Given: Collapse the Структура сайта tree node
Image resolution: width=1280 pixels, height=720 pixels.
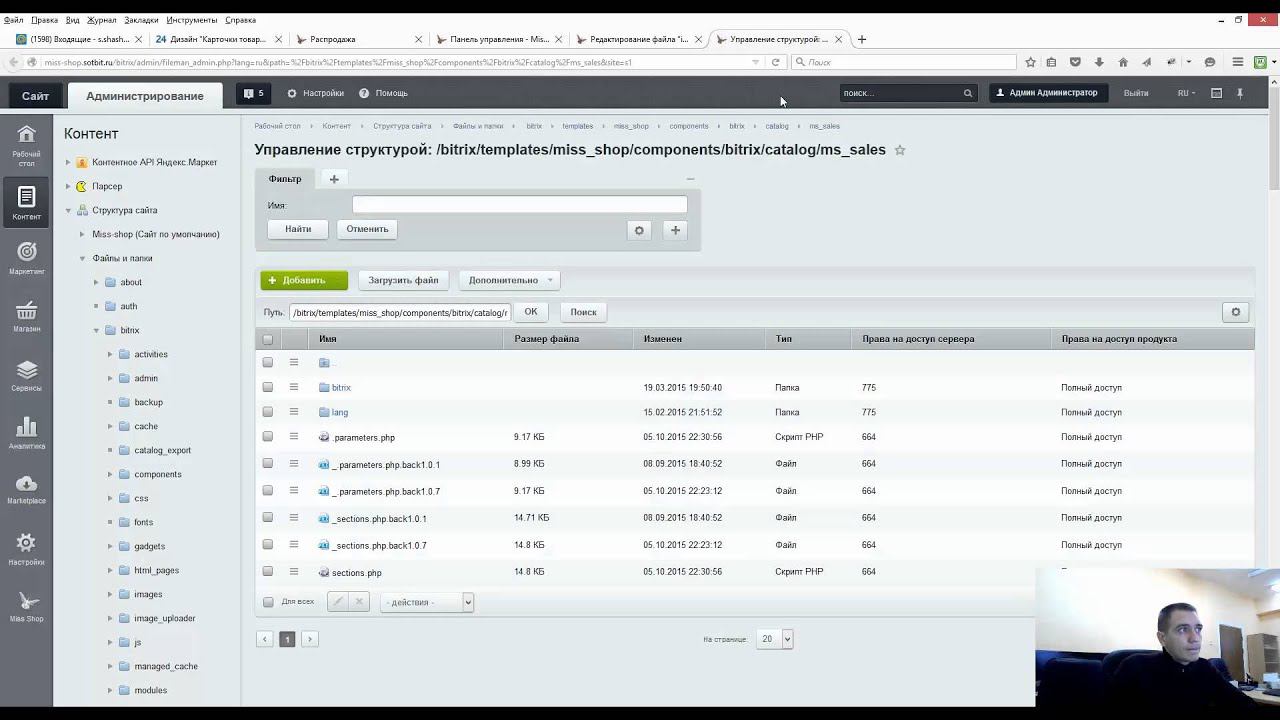Looking at the screenshot, I should click(x=68, y=210).
